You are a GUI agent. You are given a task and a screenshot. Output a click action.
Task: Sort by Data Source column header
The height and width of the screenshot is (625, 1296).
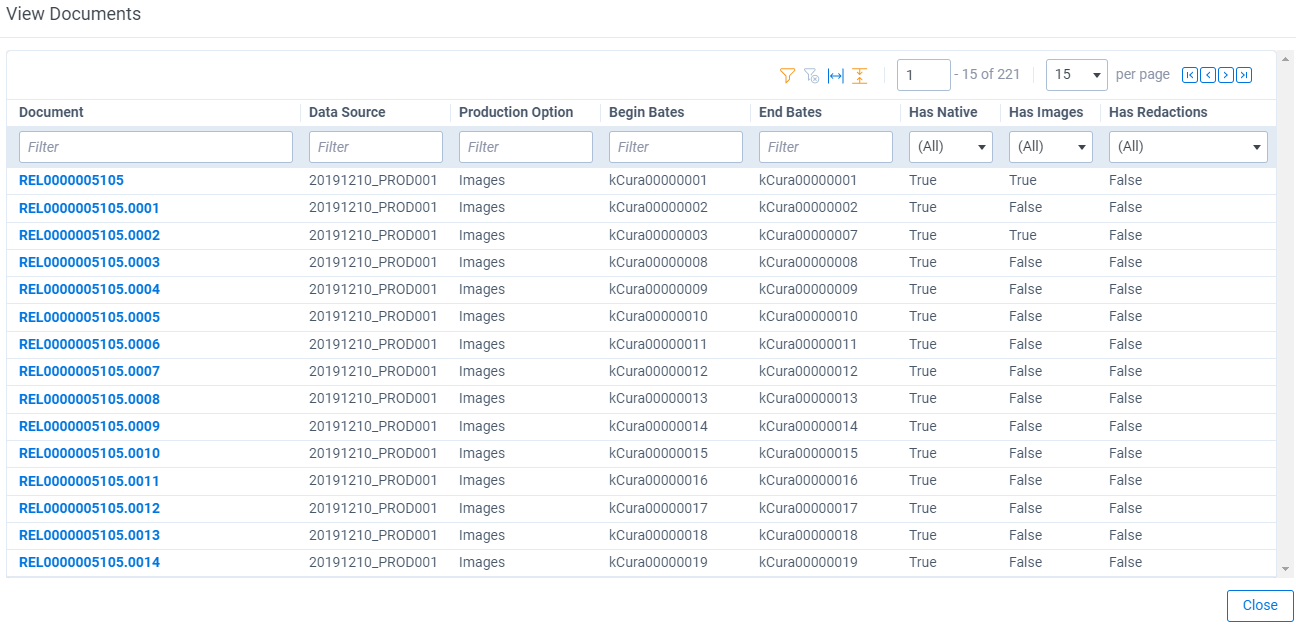[x=347, y=113]
